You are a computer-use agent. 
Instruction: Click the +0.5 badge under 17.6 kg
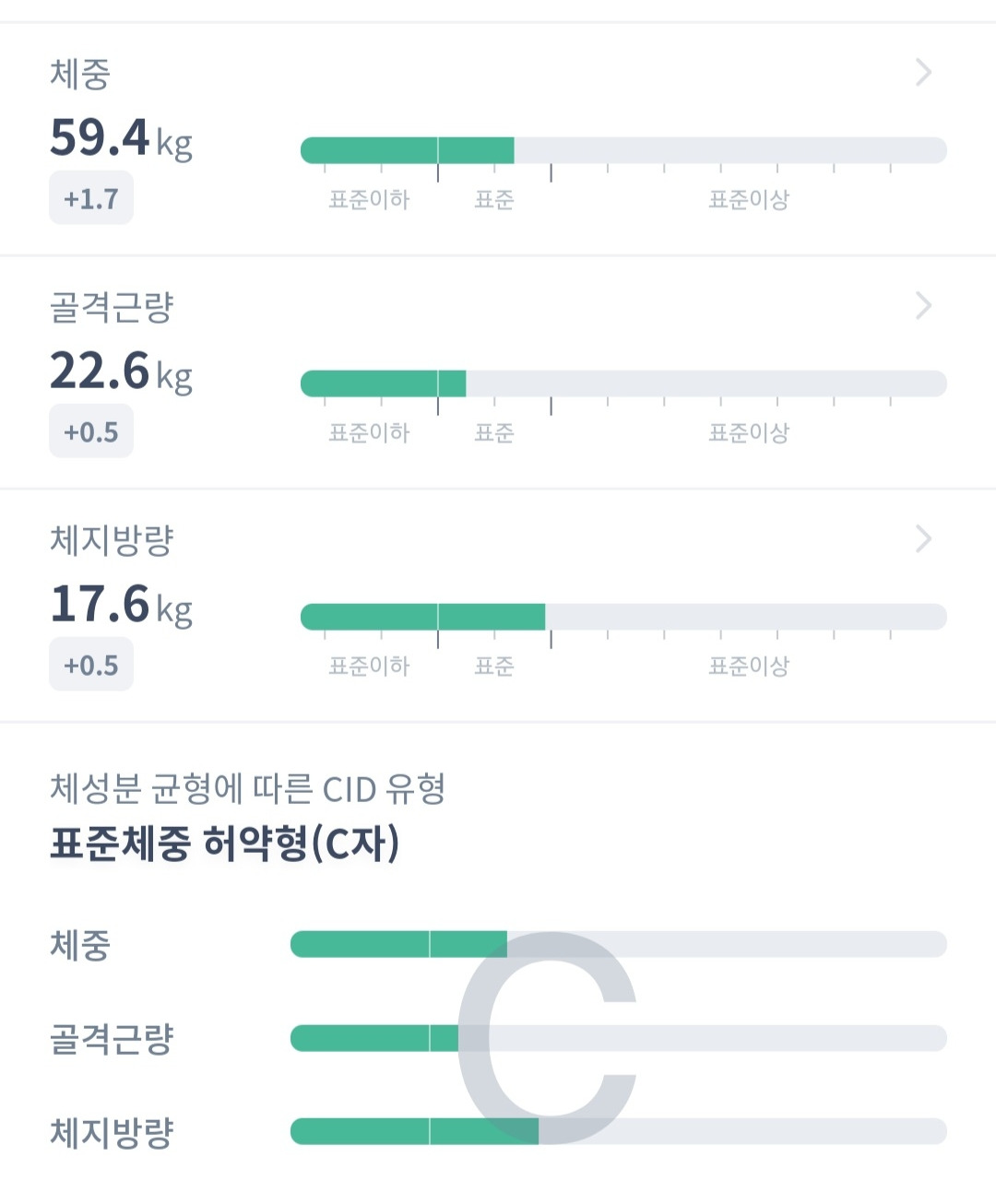91,665
